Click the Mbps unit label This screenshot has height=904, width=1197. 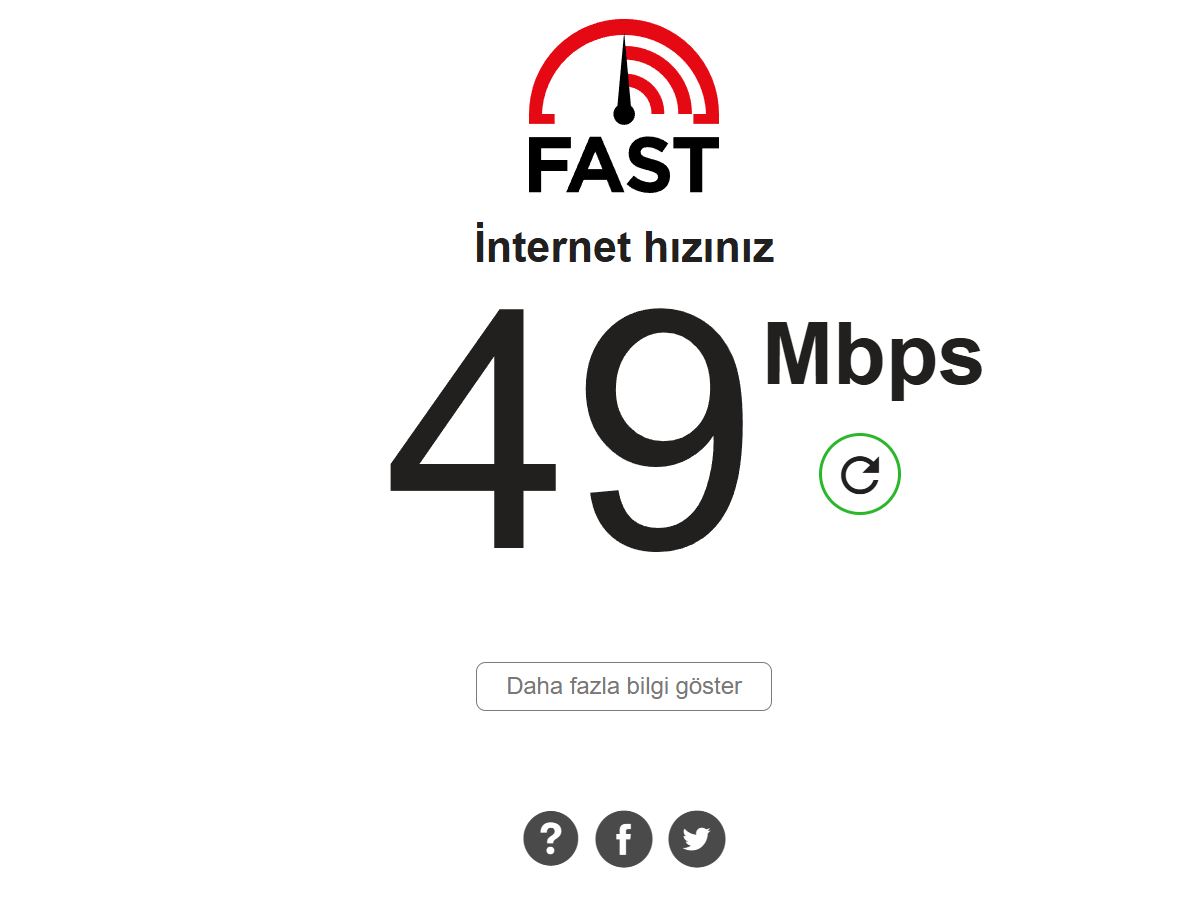[x=873, y=357]
